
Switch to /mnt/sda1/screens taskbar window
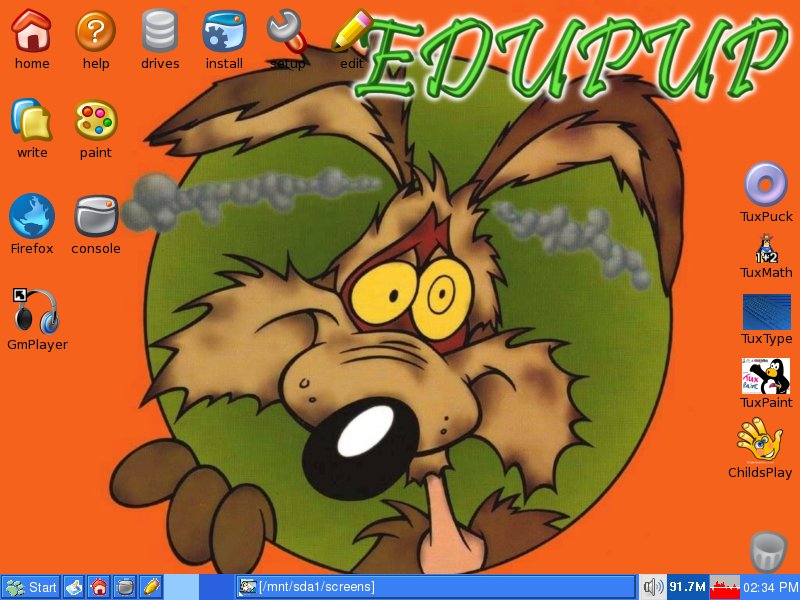pyautogui.click(x=435, y=587)
